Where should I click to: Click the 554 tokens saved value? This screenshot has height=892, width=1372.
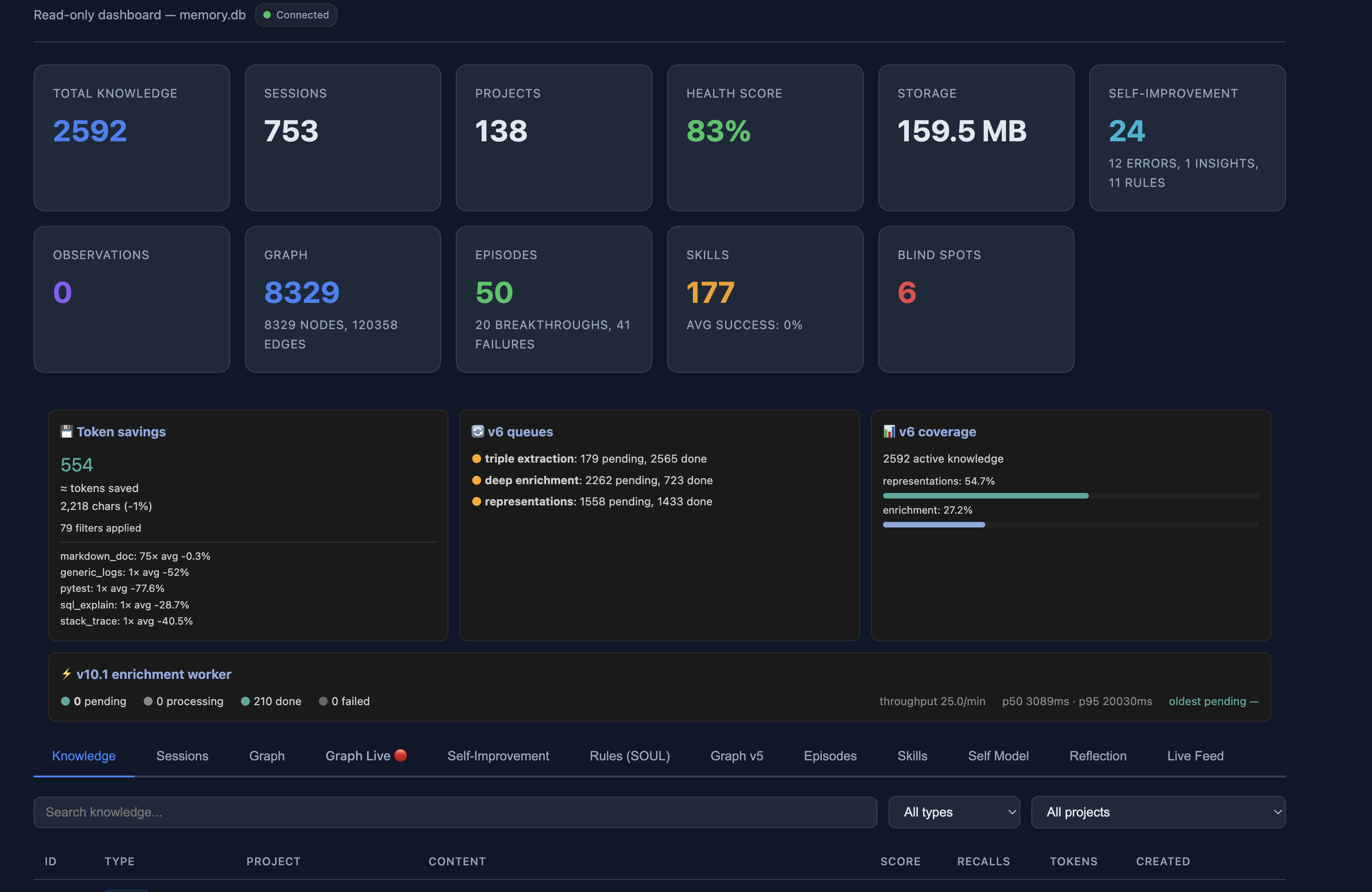(77, 464)
